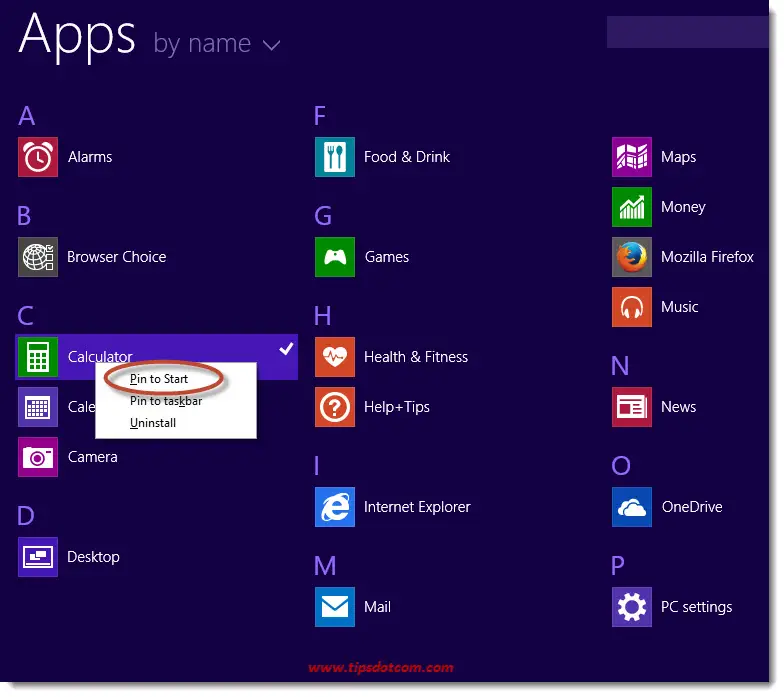Viewport: 784px width, 697px height.
Task: Click the Alarms label text
Action: click(x=90, y=157)
